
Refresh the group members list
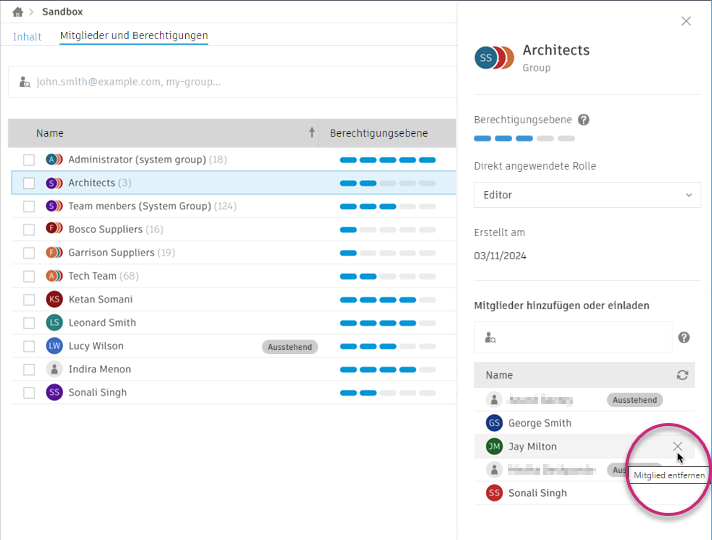(683, 375)
